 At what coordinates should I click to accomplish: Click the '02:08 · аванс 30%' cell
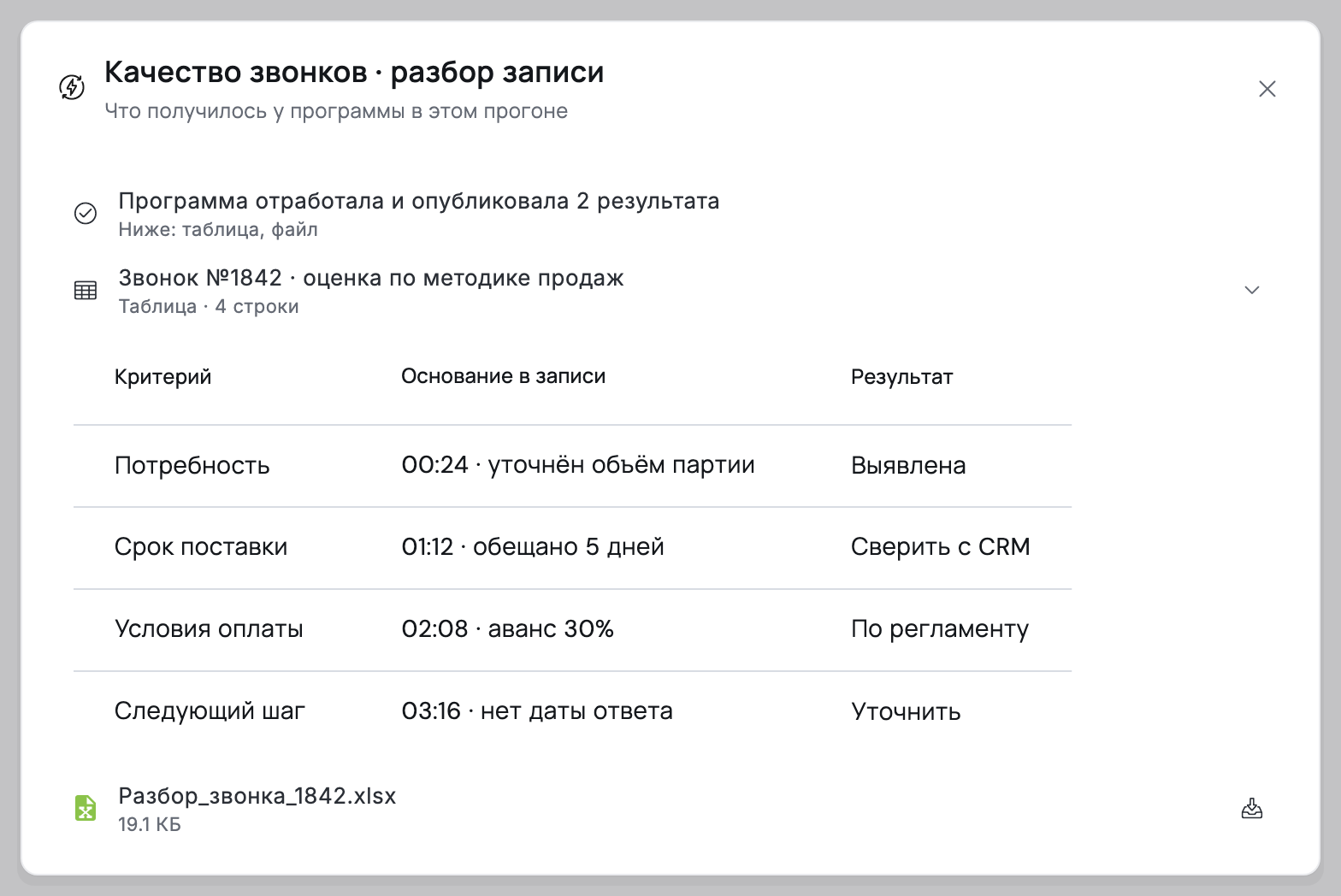click(508, 629)
